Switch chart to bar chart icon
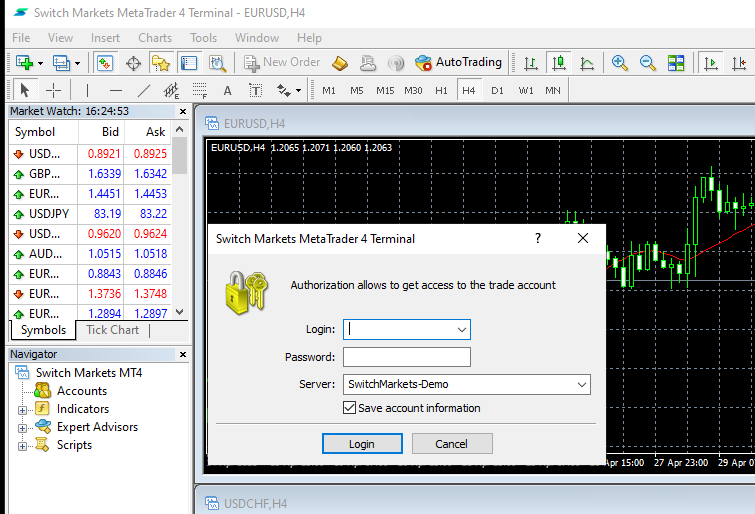This screenshot has width=755, height=514. pos(531,63)
